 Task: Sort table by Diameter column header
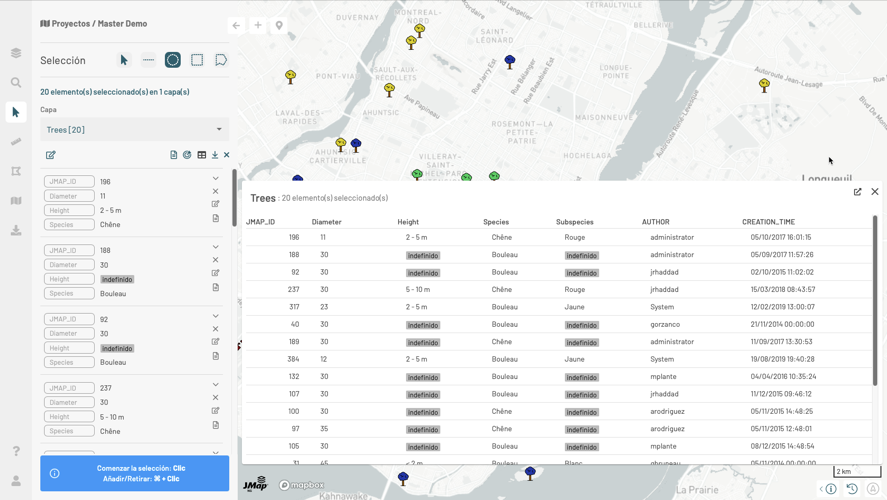click(x=327, y=222)
